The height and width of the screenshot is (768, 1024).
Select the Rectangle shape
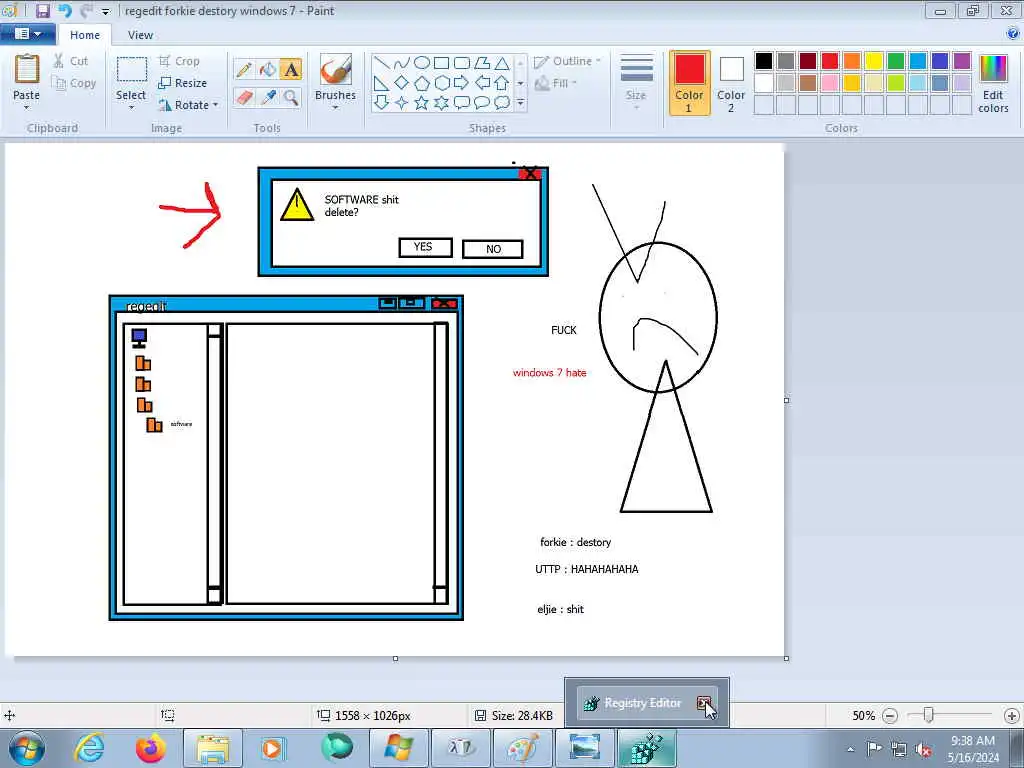click(x=441, y=63)
